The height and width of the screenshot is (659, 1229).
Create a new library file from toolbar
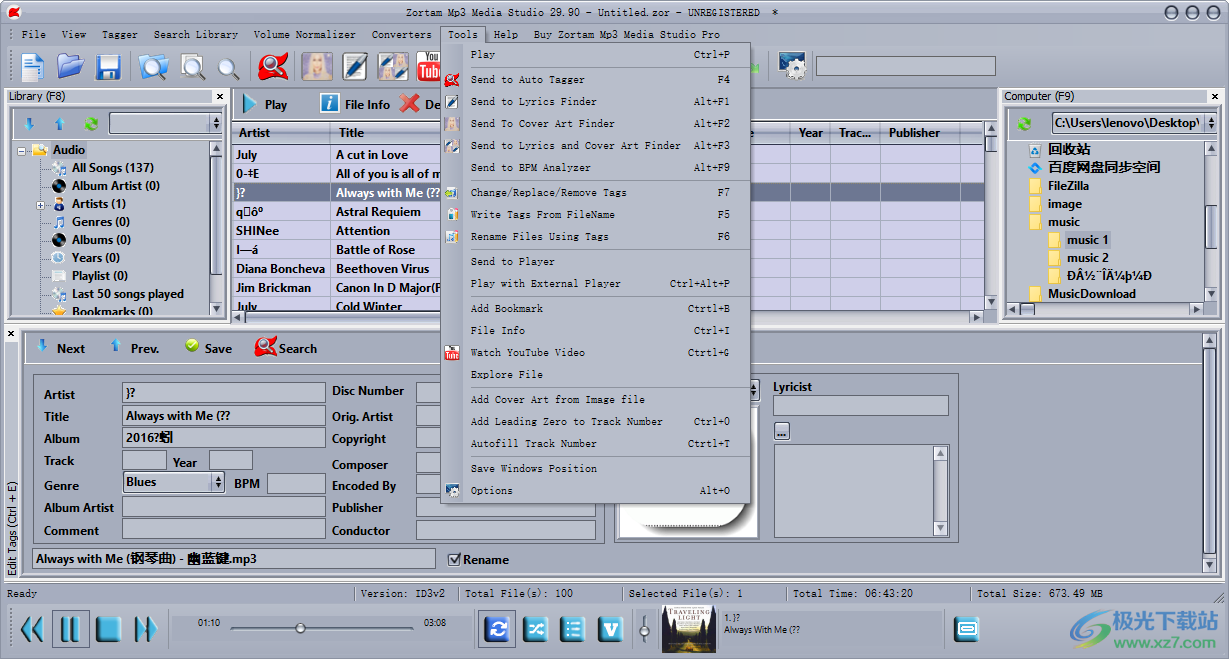[33, 67]
